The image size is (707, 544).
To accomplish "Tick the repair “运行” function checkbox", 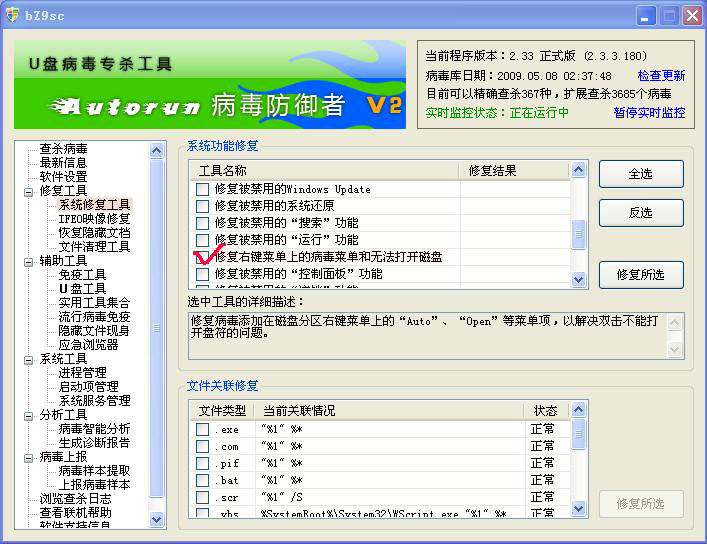I will click(x=202, y=240).
